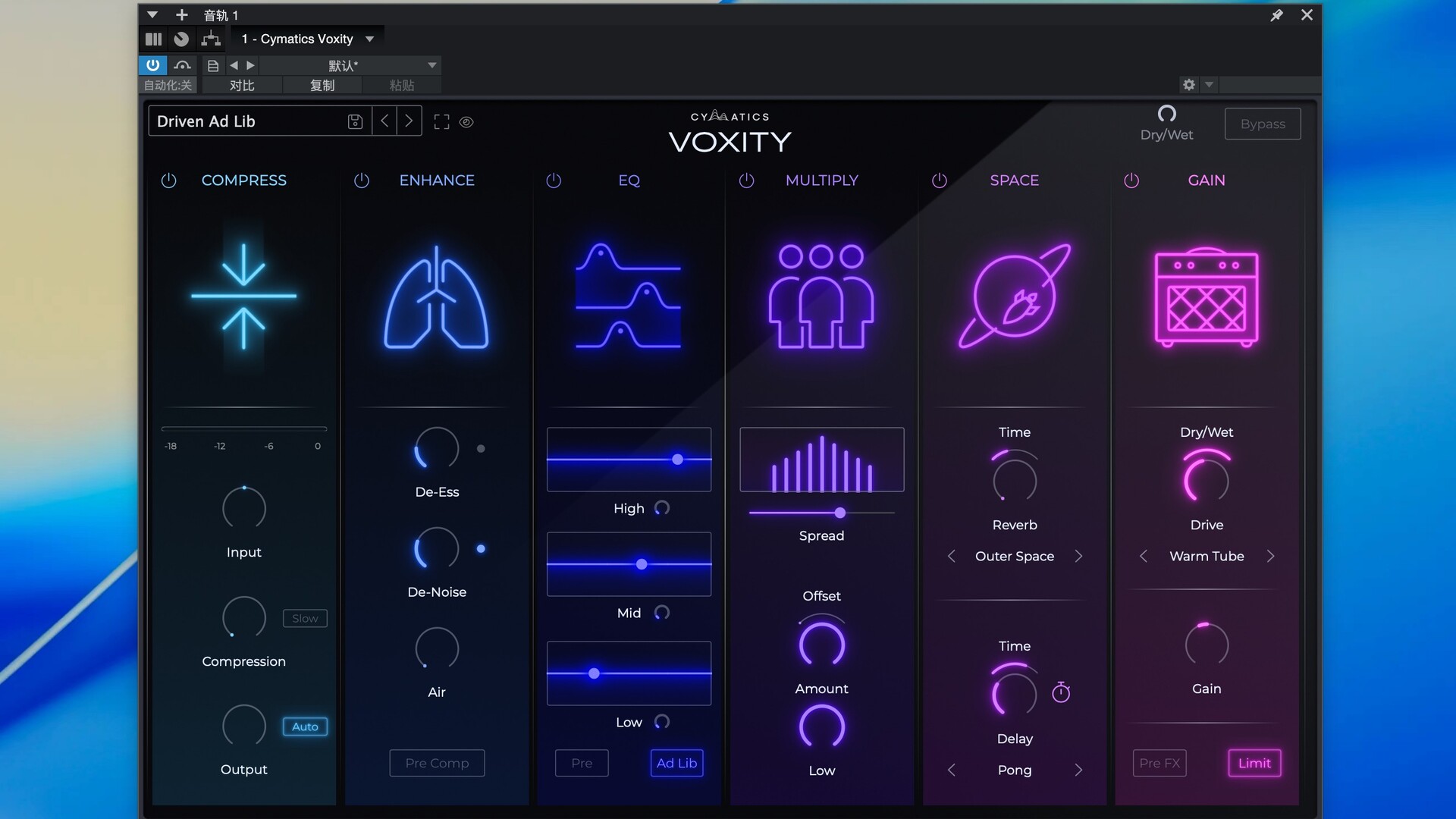The height and width of the screenshot is (819, 1456).
Task: Click the circular knob icon in host bar
Action: click(181, 39)
